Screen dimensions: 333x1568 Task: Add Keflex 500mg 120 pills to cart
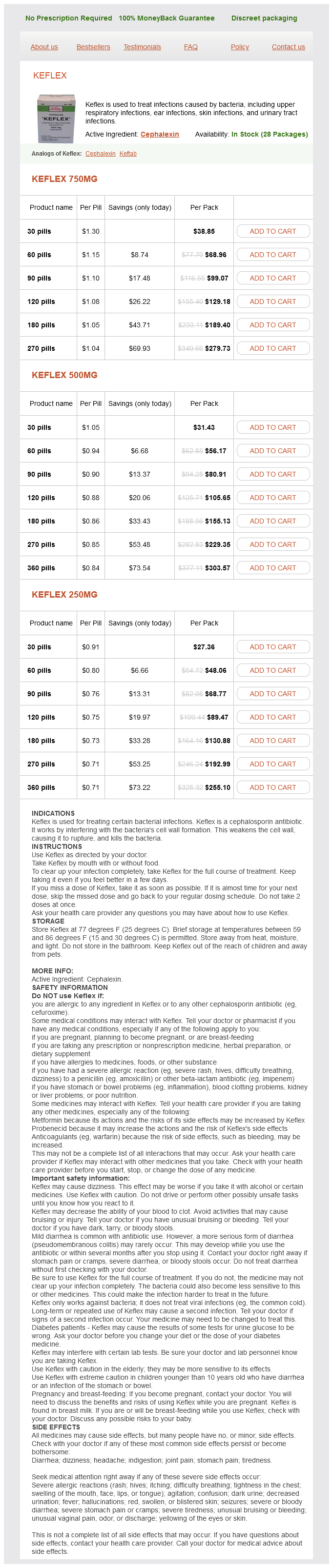click(x=273, y=497)
